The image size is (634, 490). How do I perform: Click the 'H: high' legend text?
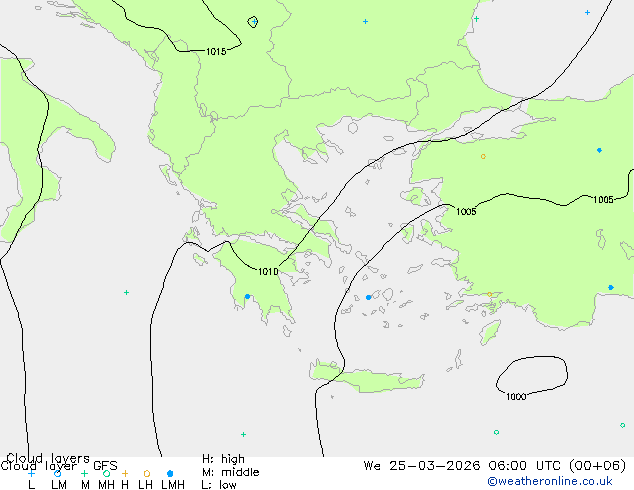click(x=223, y=459)
